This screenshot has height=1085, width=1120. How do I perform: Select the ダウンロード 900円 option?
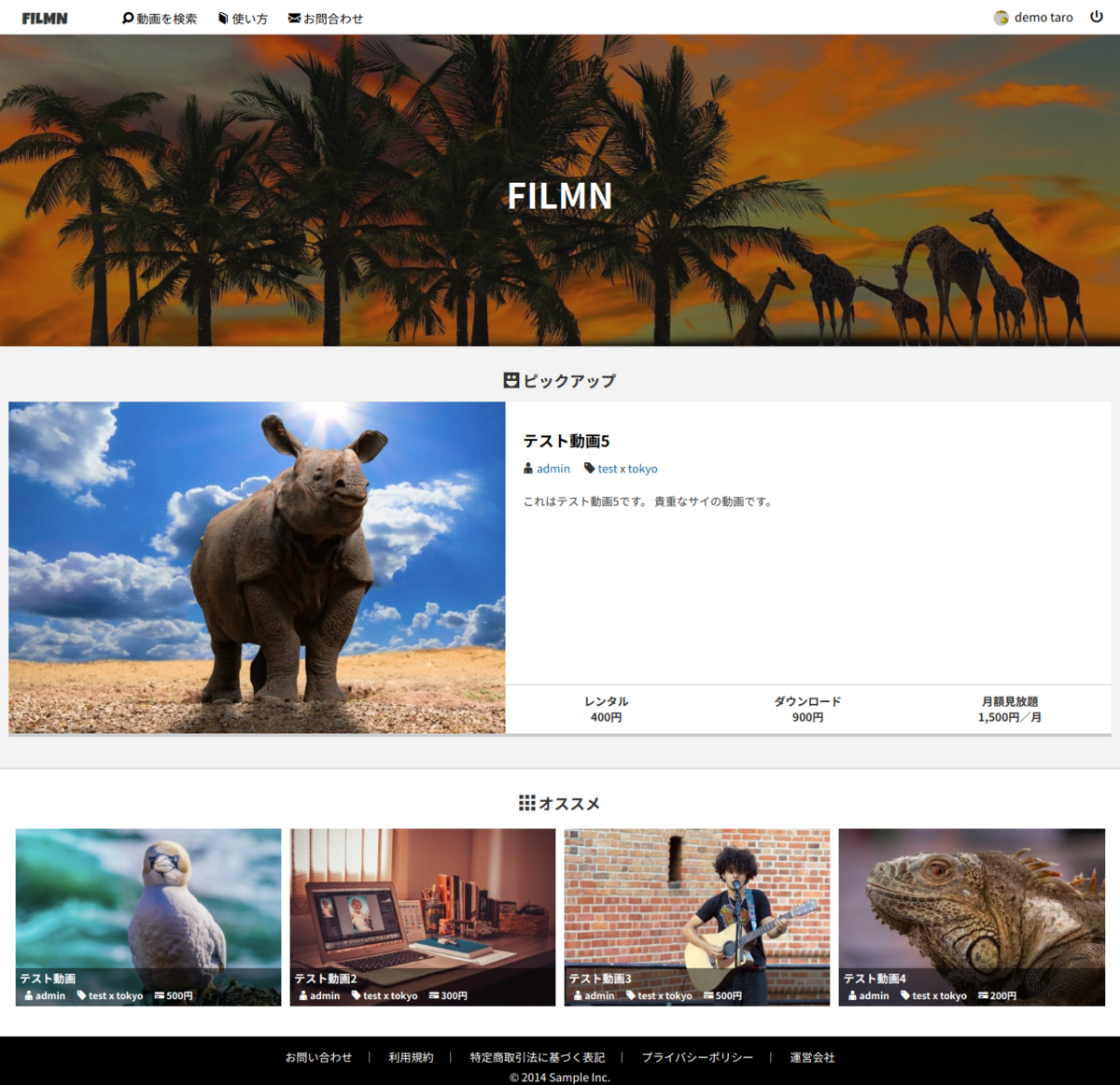pyautogui.click(x=808, y=709)
